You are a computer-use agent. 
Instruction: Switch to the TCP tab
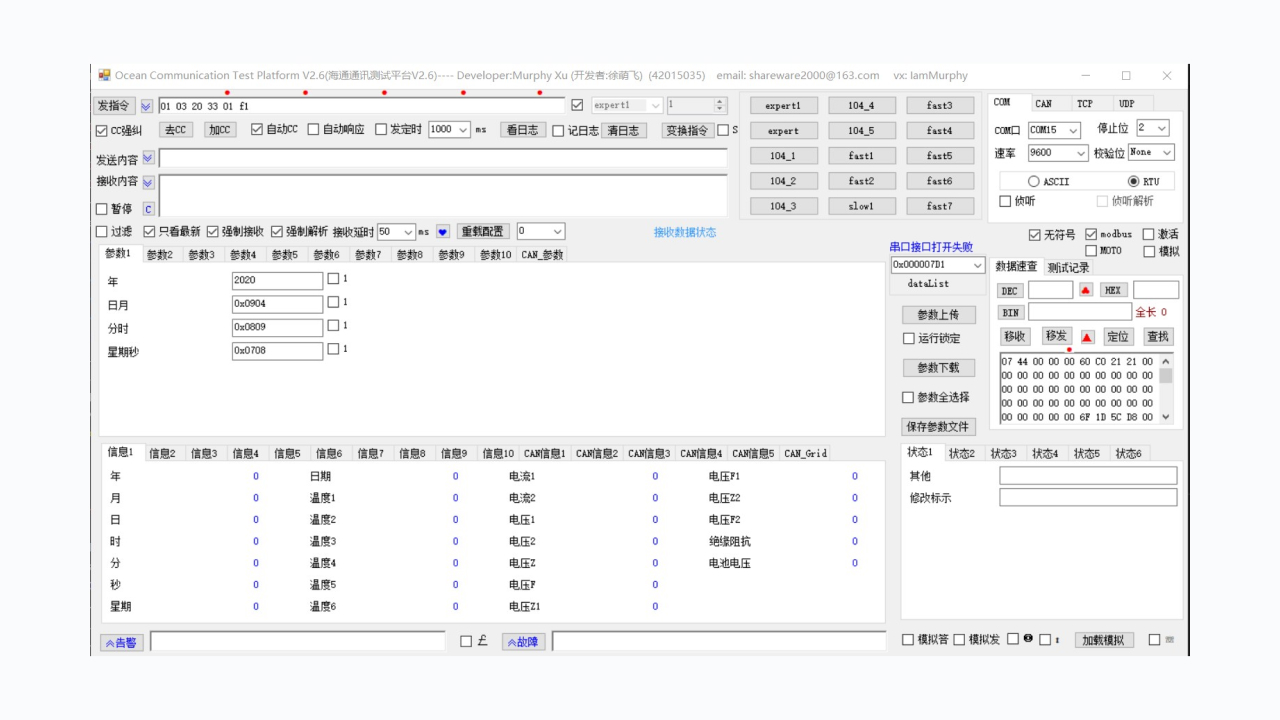pos(1085,103)
